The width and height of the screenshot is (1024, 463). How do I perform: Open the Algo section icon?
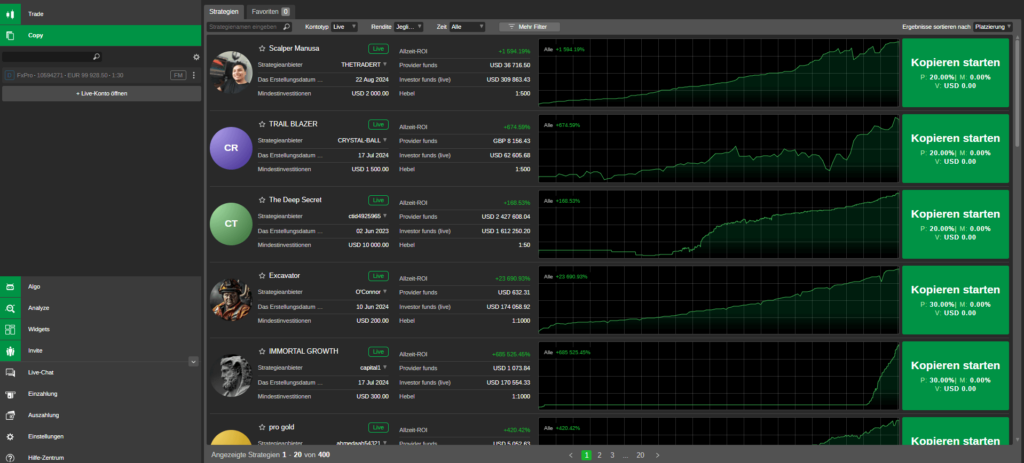point(10,287)
